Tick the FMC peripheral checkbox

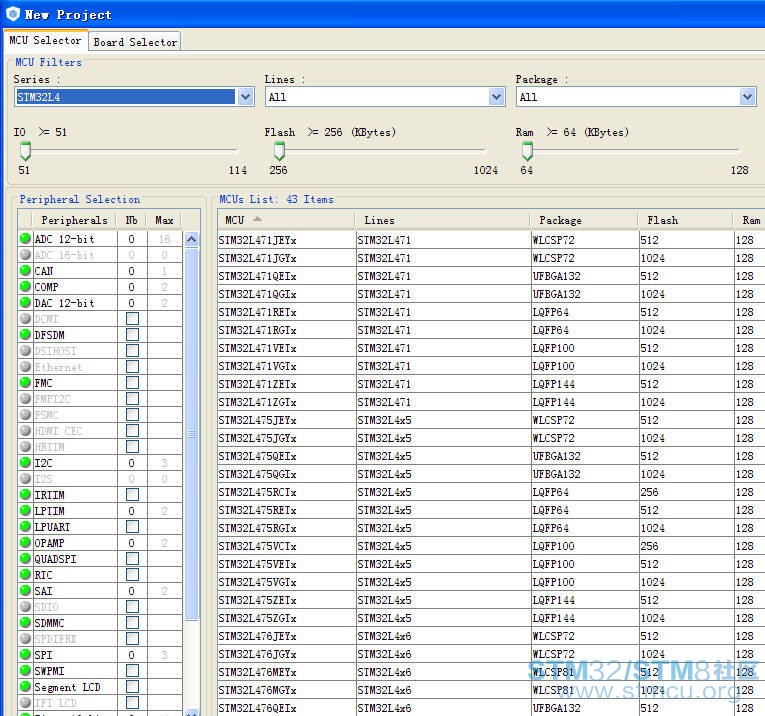132,382
